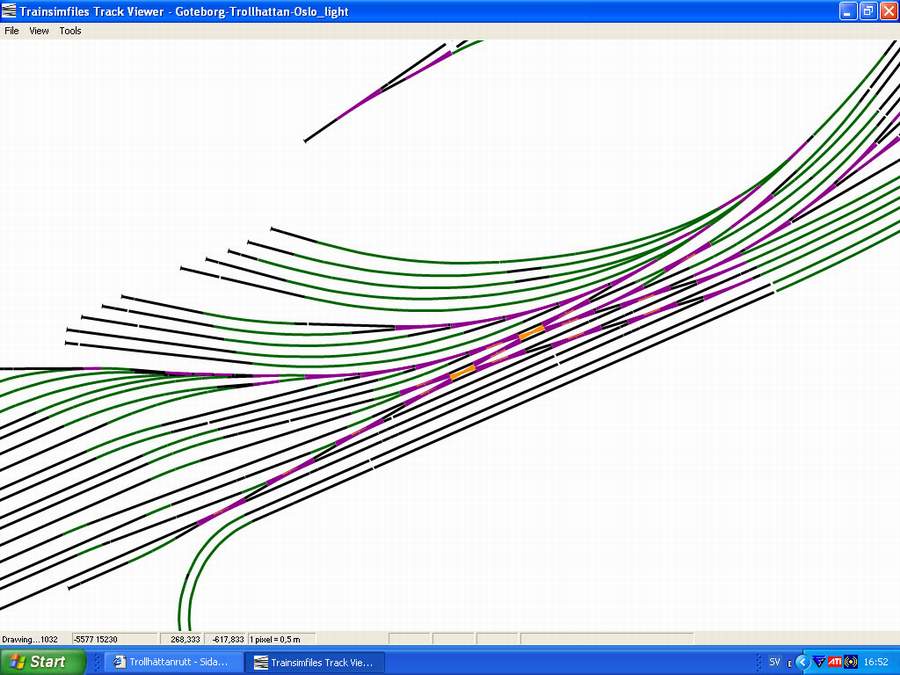Open the View menu

[x=39, y=31]
